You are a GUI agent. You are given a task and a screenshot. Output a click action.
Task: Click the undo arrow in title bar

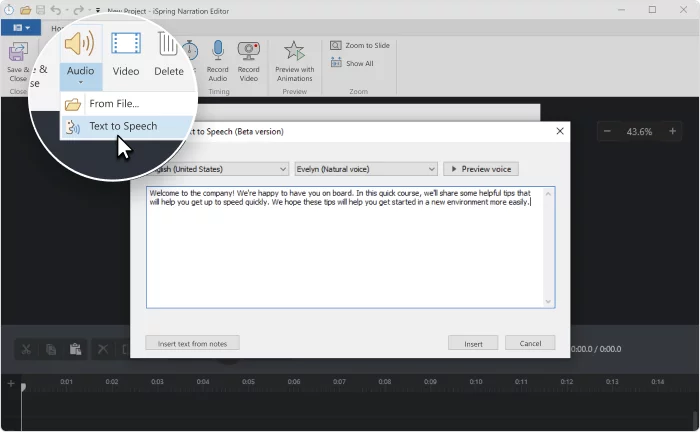click(x=55, y=10)
